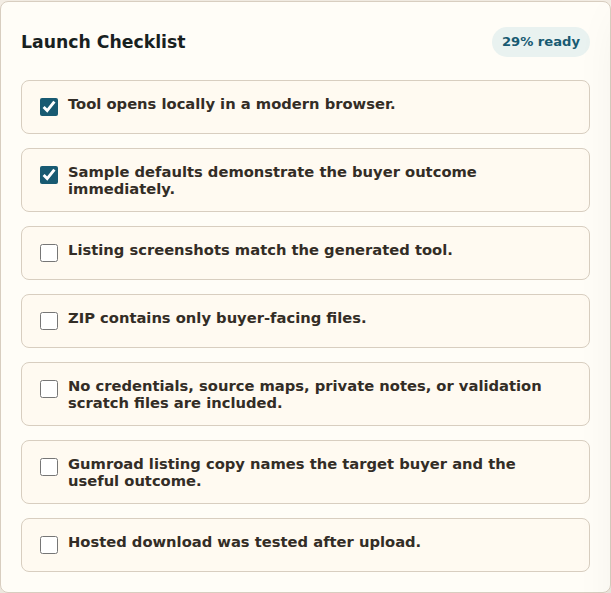Click the 'Hosted download was tested after upload' label
Image resolution: width=611 pixels, height=593 pixels.
pos(244,542)
